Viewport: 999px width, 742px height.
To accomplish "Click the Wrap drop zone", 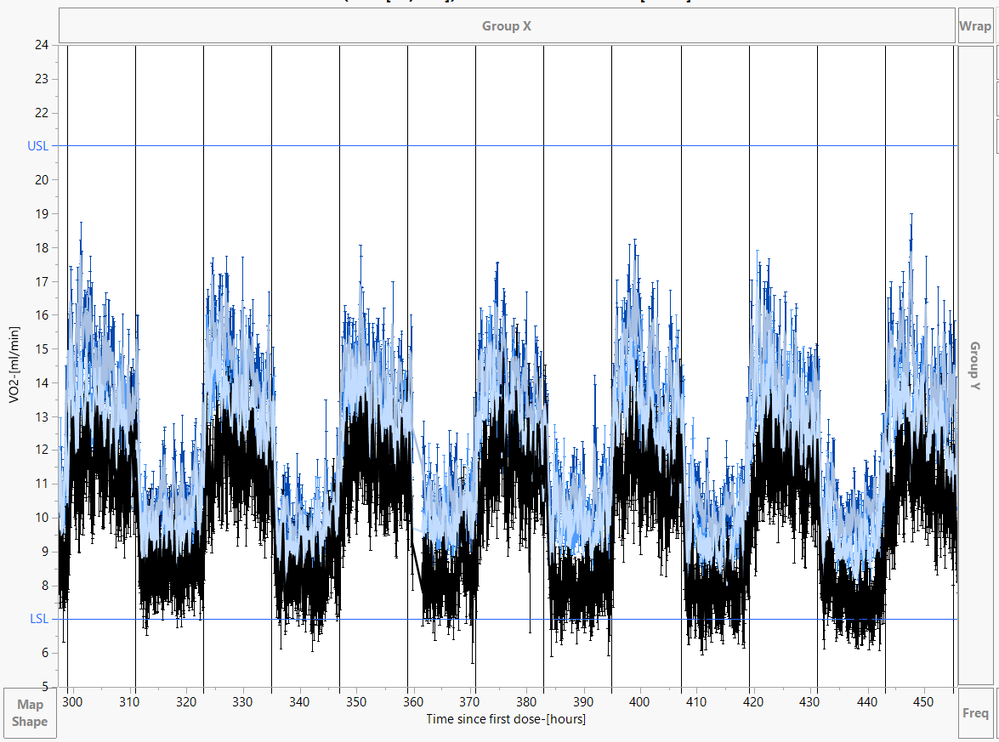I will [975, 27].
